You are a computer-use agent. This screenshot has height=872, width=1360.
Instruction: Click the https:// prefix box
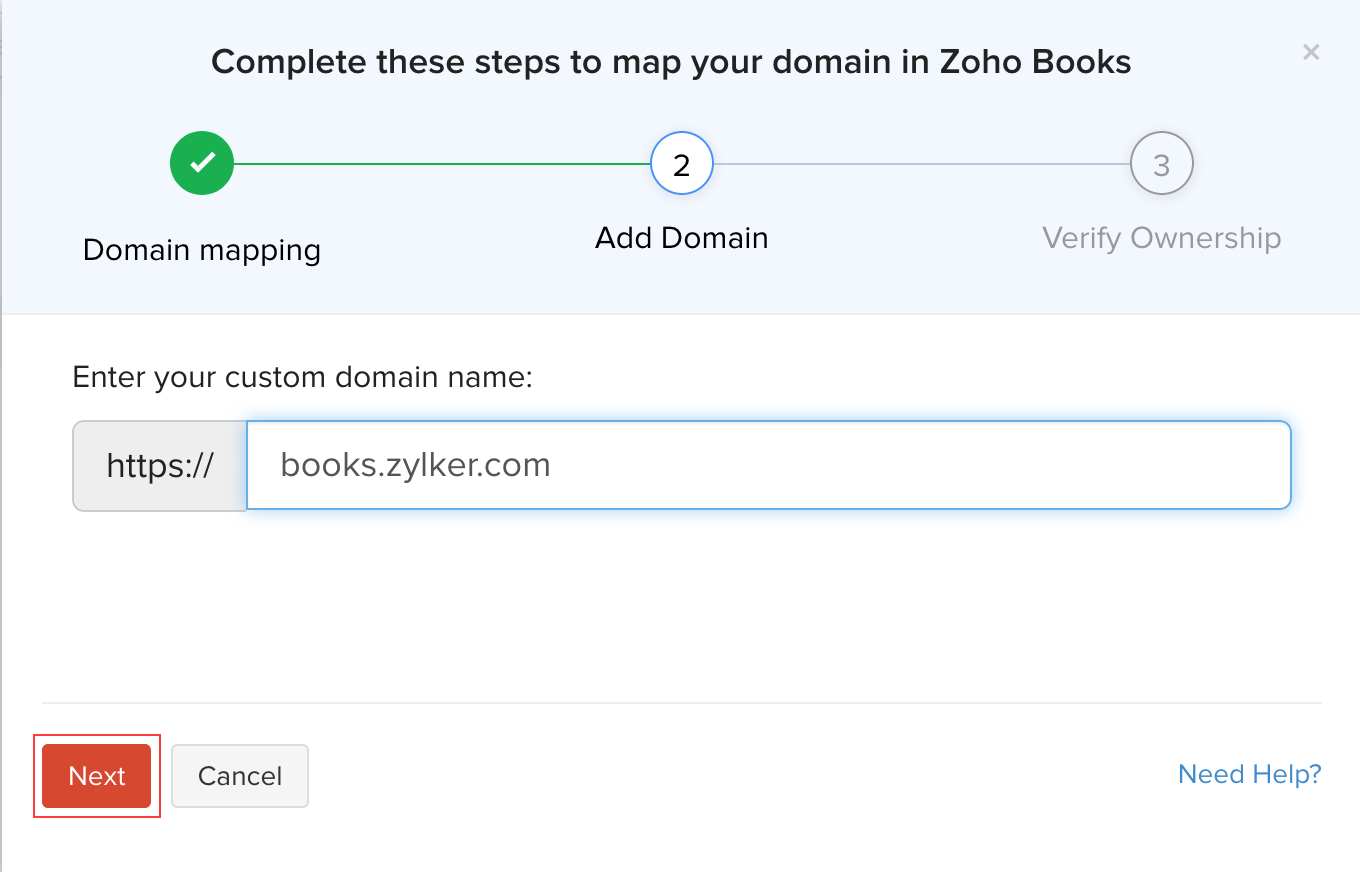pyautogui.click(x=160, y=465)
